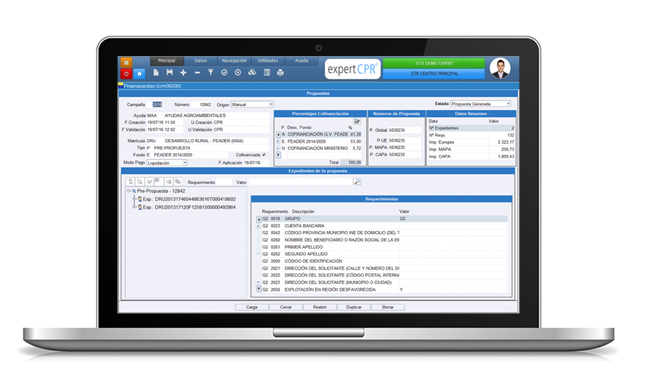The height and width of the screenshot is (388, 650).
Task: Select the GRUPO requirement row
Action: pyautogui.click(x=382, y=218)
